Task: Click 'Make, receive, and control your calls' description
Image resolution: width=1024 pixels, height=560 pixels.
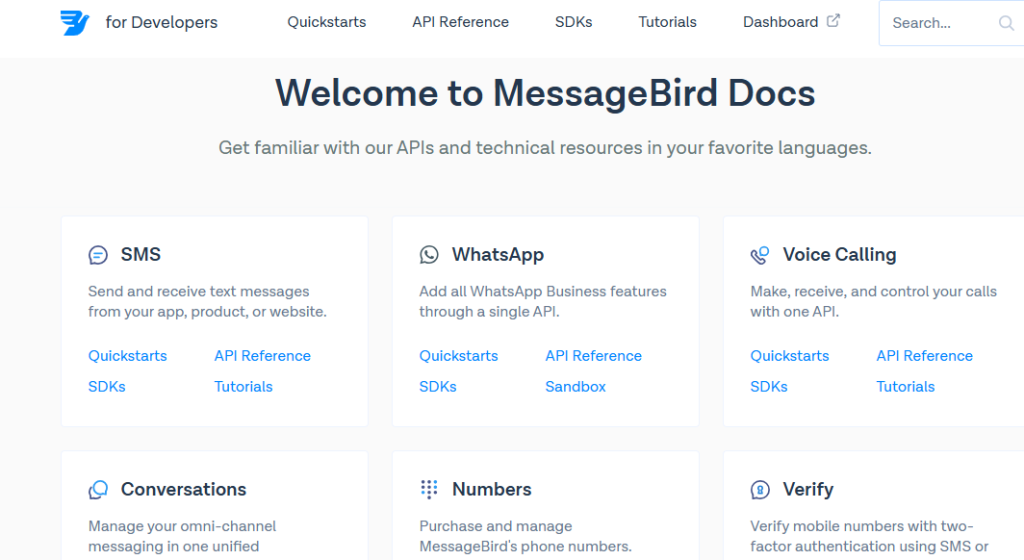Action: (x=874, y=302)
